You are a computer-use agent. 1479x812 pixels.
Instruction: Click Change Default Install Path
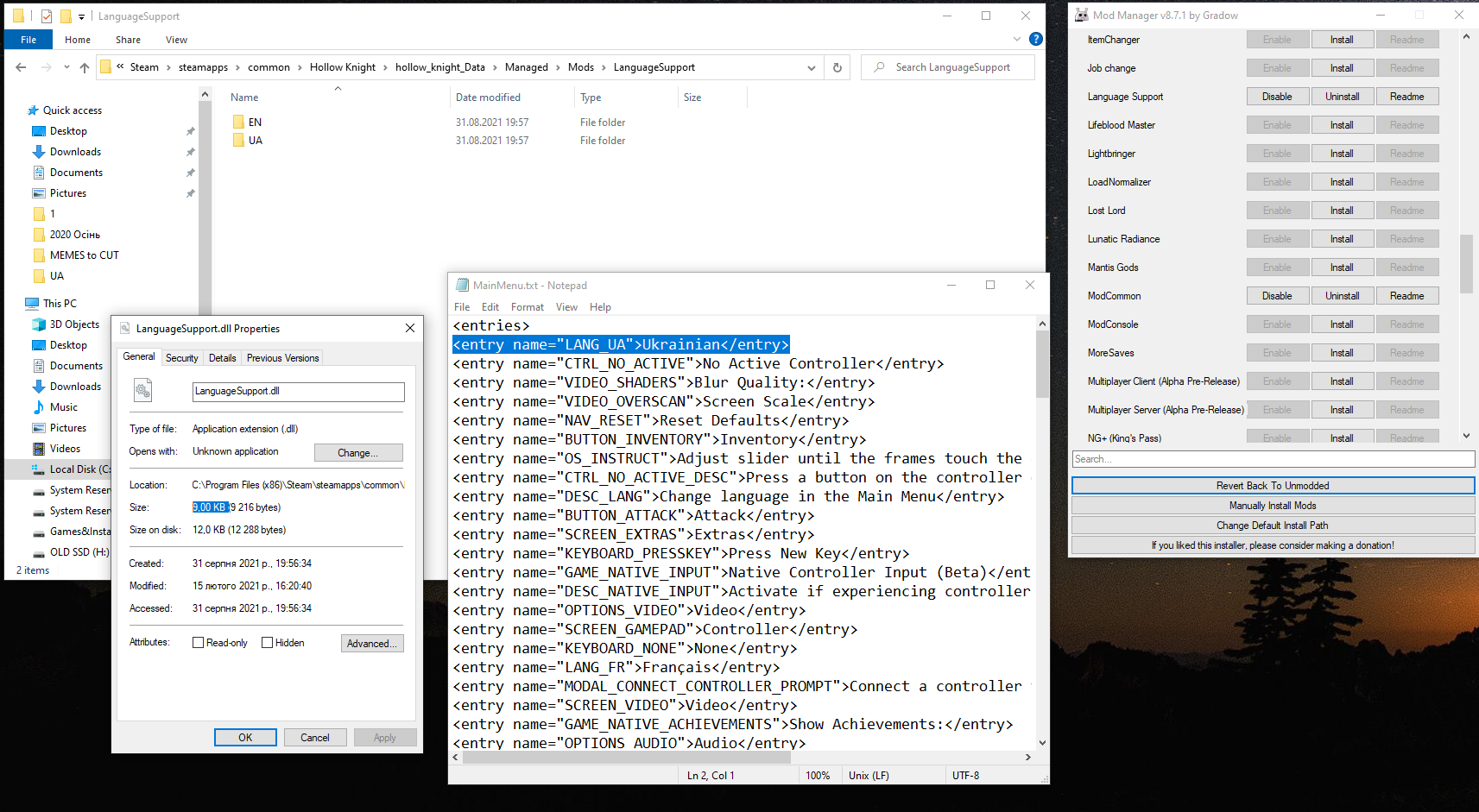coord(1273,526)
